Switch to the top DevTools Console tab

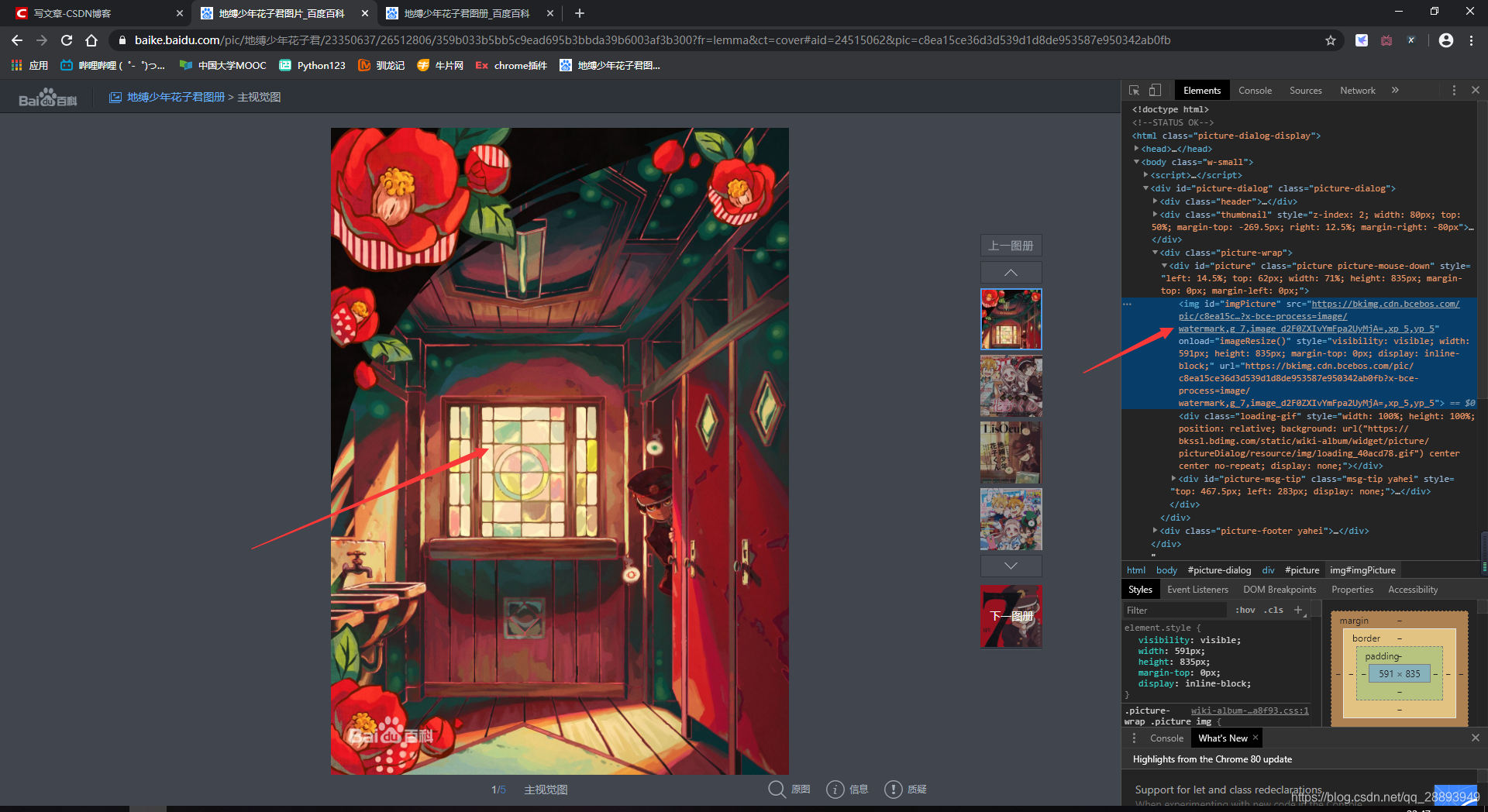1255,91
